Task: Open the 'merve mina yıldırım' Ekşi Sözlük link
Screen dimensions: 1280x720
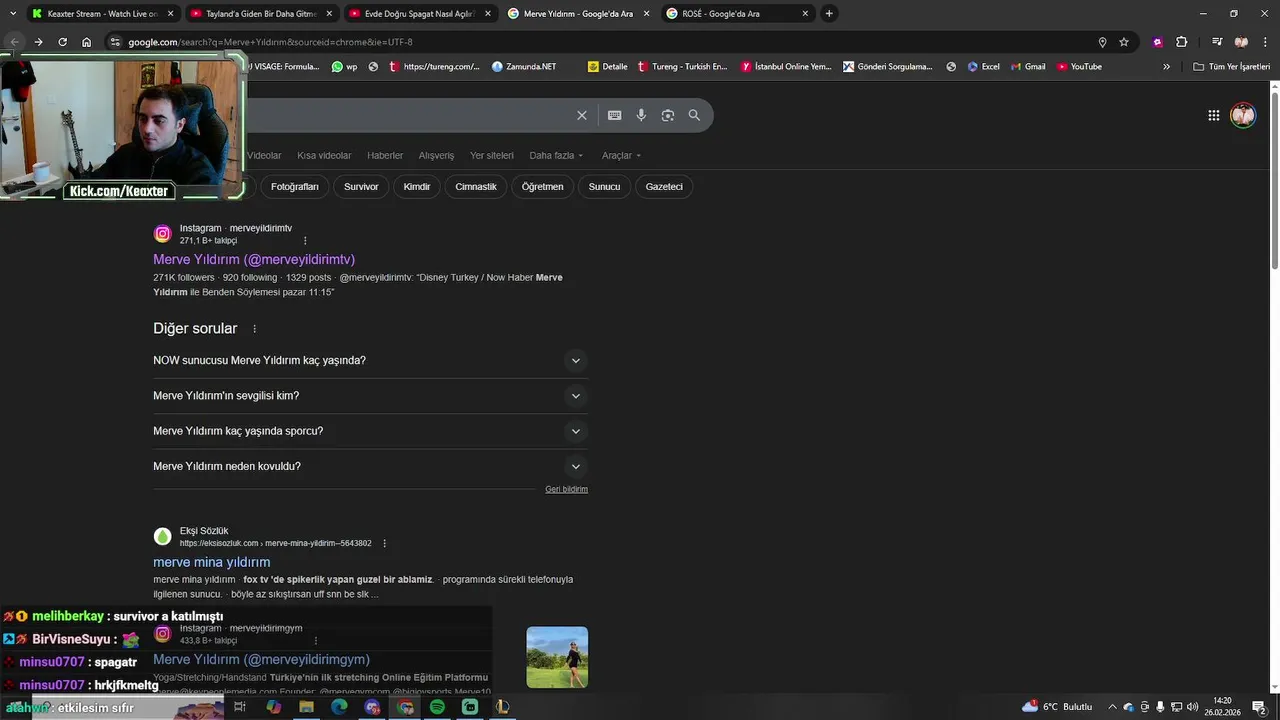Action: 212,563
